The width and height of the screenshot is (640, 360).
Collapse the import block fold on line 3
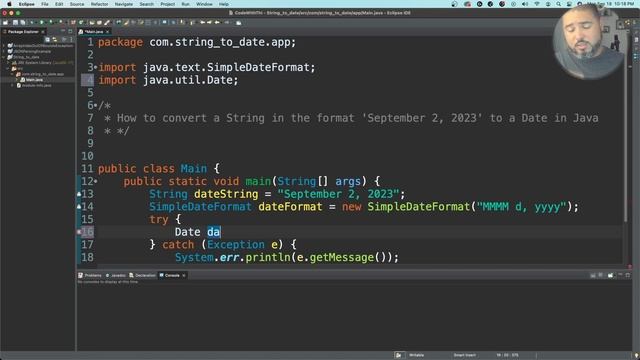(x=96, y=67)
